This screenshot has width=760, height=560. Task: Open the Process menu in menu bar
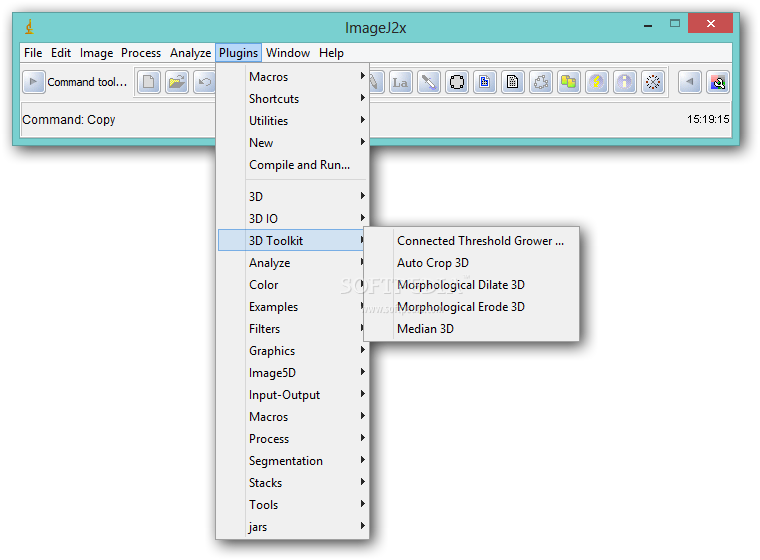pos(141,53)
